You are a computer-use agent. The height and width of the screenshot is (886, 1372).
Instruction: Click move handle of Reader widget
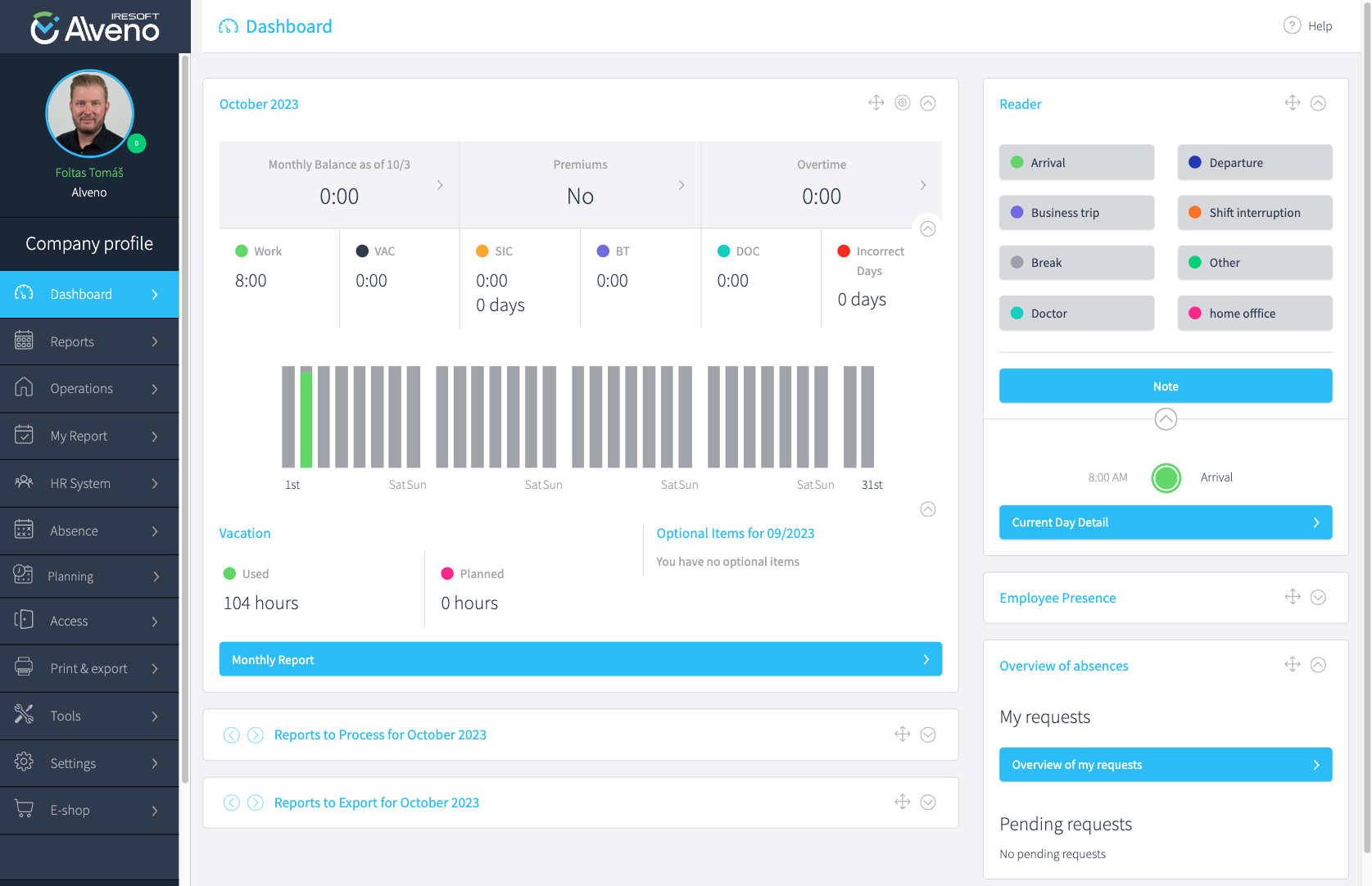[x=1293, y=103]
